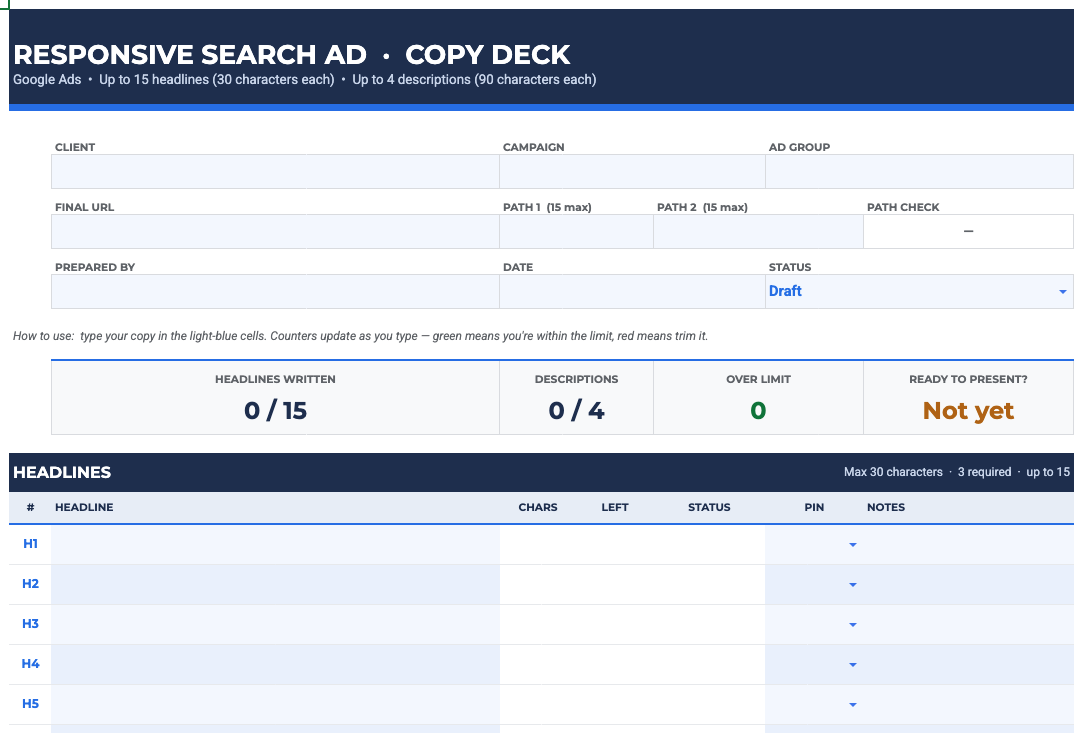Open the Pin dropdown for H4
1079x733 pixels.
click(853, 664)
